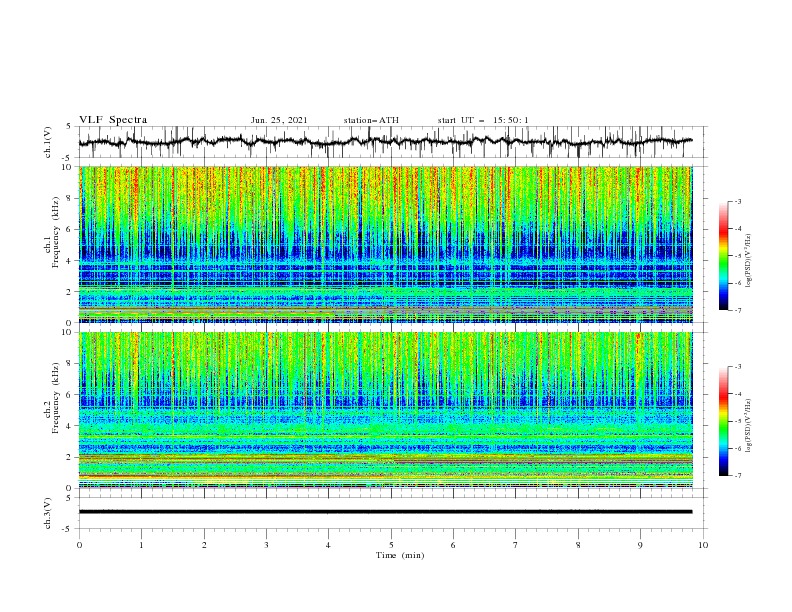
Task: Click the 'Time (min)' axis label
Action: (400, 555)
